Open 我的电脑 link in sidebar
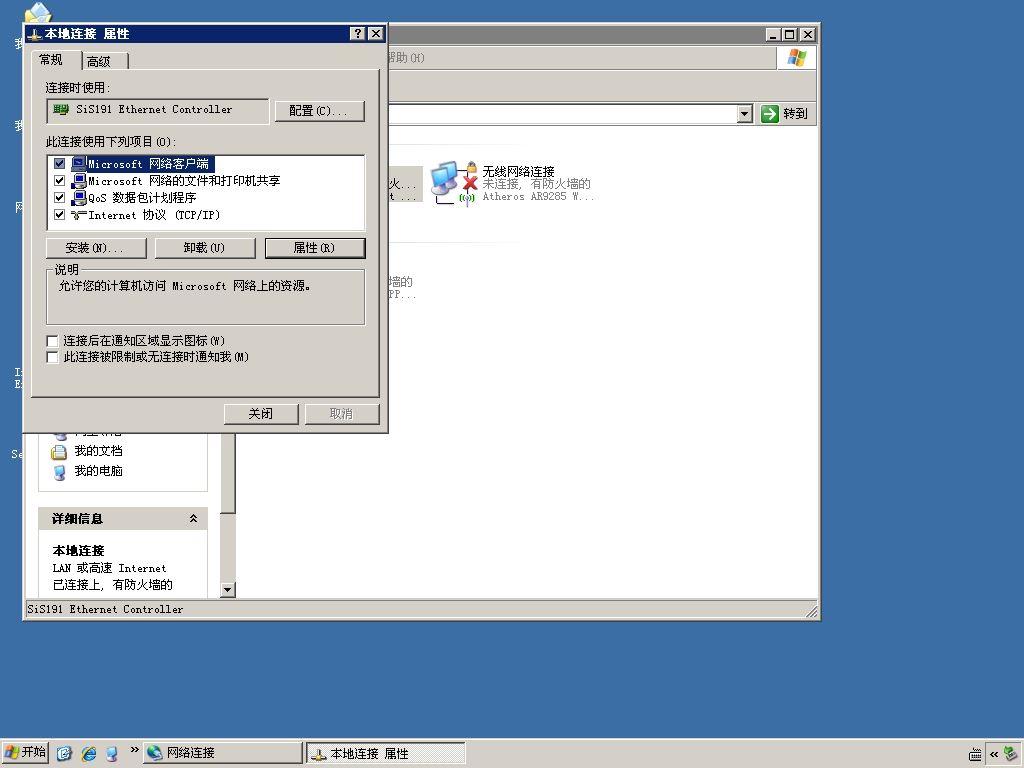This screenshot has height=768, width=1024. [x=98, y=471]
